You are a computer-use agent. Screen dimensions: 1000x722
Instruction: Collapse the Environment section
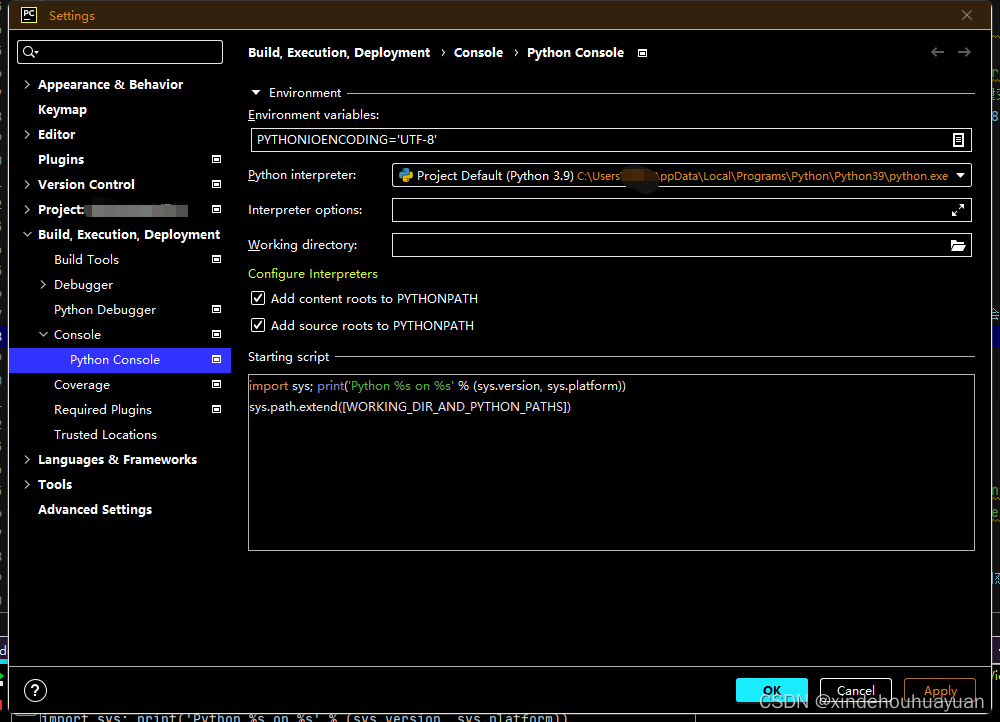[256, 92]
